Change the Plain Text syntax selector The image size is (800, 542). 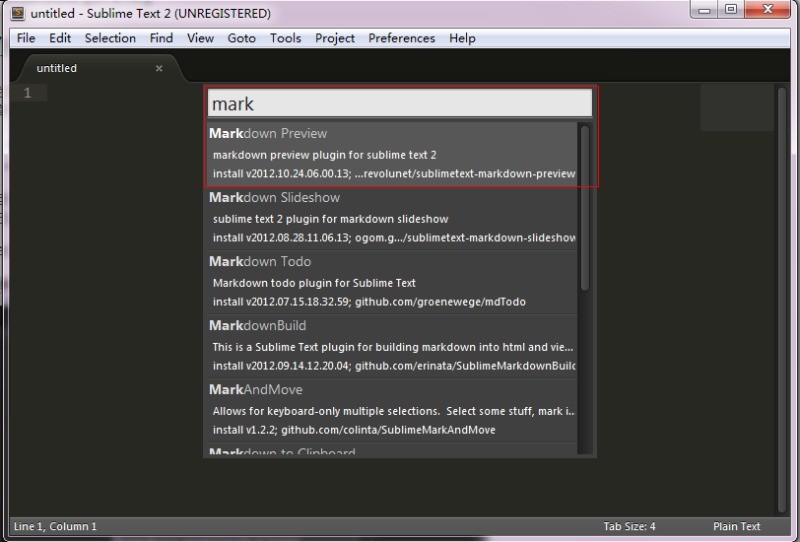737,527
